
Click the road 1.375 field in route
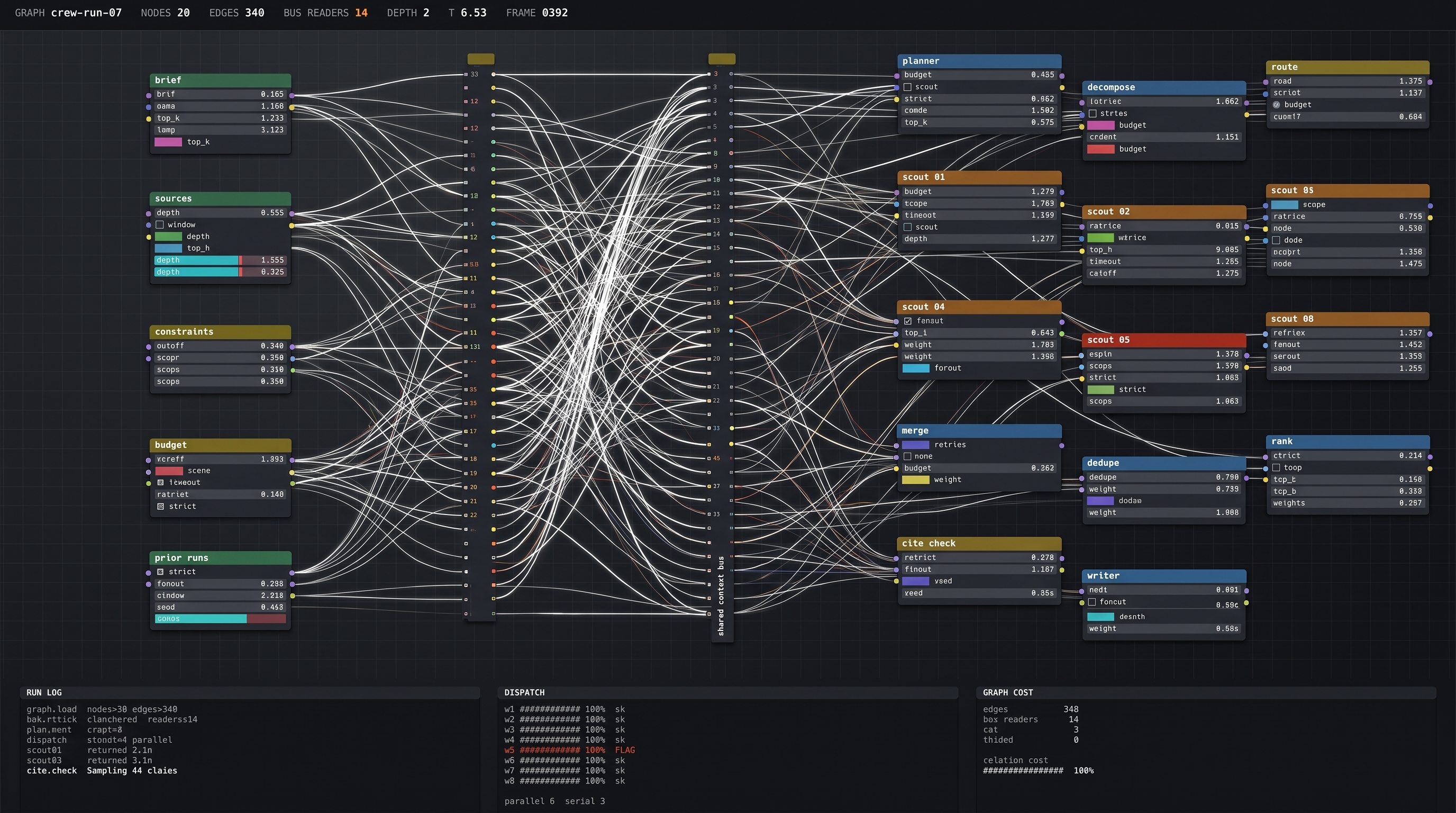point(1348,82)
